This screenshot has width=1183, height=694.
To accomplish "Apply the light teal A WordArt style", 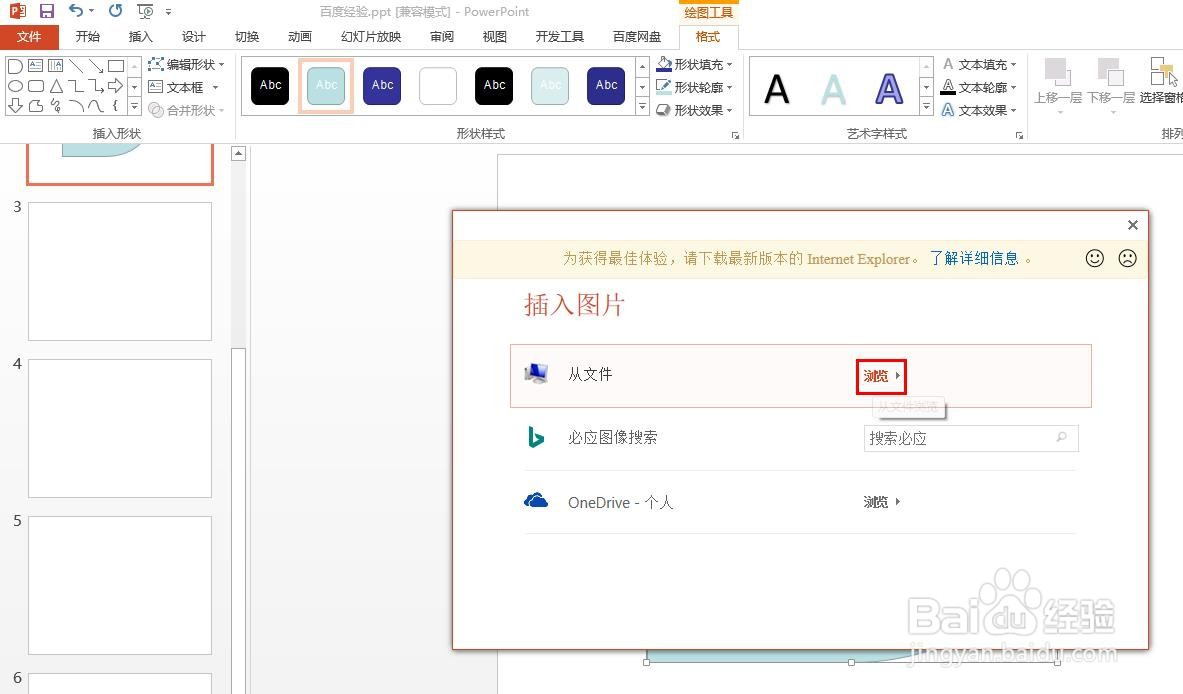I will click(833, 89).
